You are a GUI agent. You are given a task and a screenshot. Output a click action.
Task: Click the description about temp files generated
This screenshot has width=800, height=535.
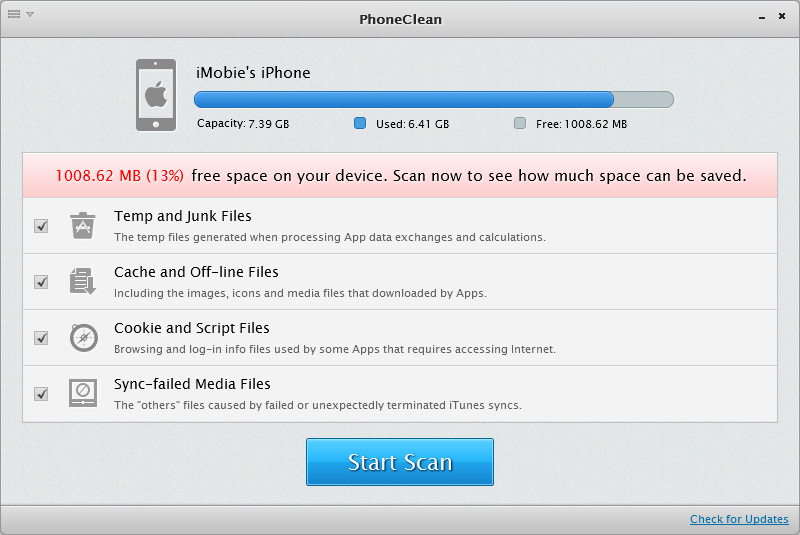coord(330,237)
